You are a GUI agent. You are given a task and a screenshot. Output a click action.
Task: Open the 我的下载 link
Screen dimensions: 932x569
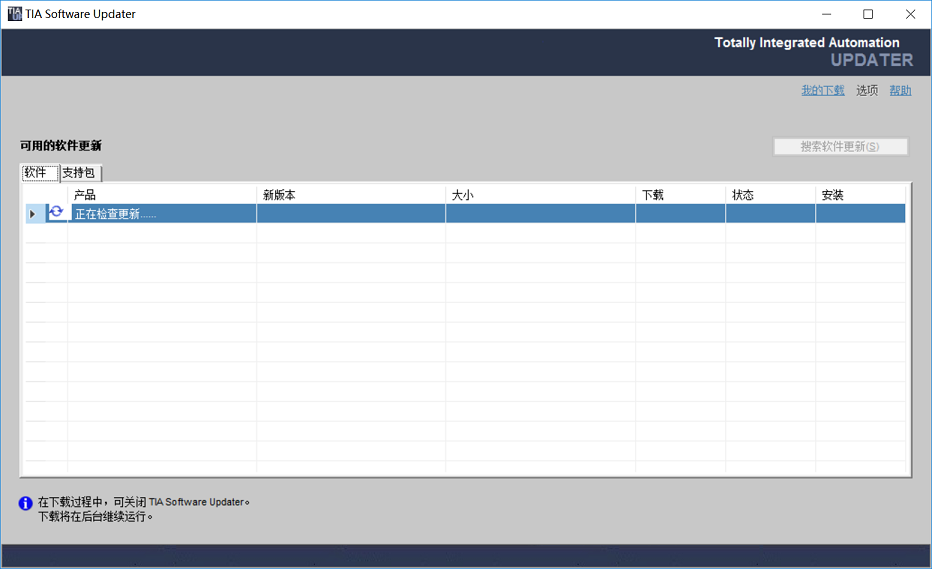(x=822, y=91)
